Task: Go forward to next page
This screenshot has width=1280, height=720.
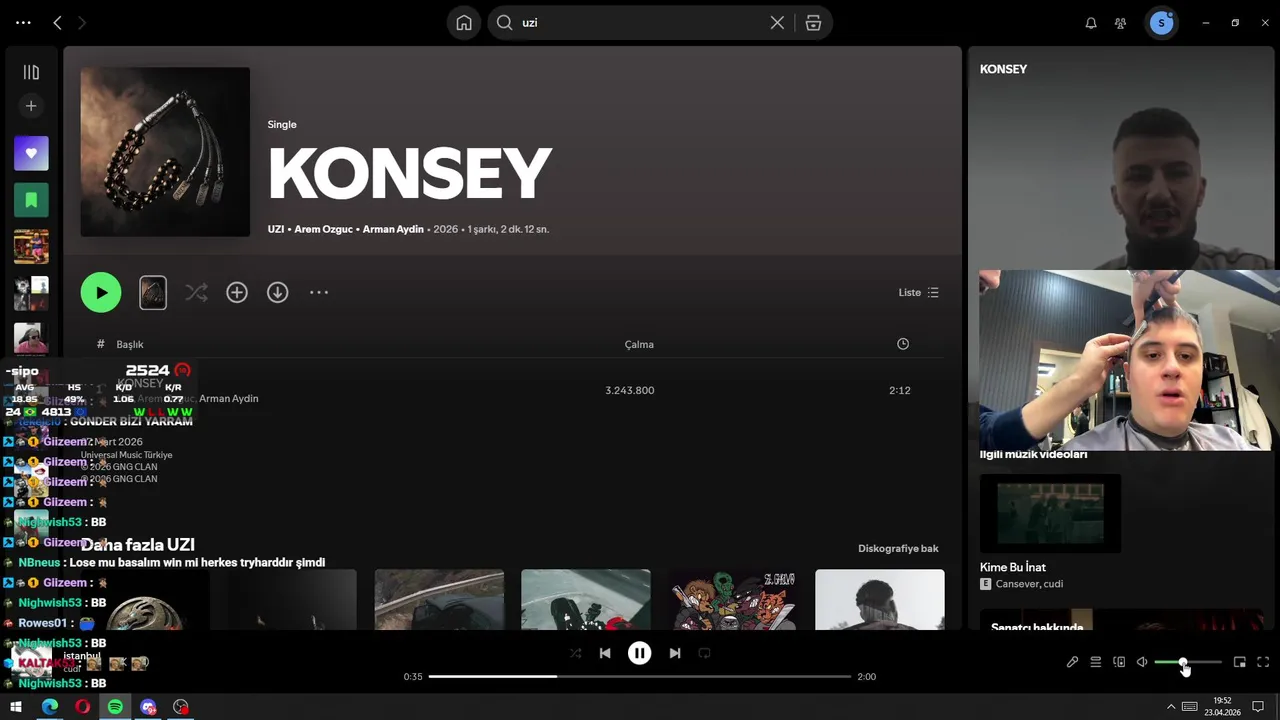Action: point(82,23)
